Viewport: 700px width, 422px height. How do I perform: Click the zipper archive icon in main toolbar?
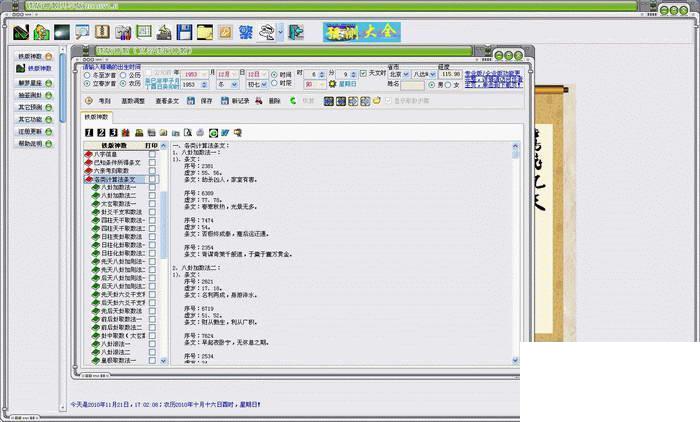click(x=103, y=32)
